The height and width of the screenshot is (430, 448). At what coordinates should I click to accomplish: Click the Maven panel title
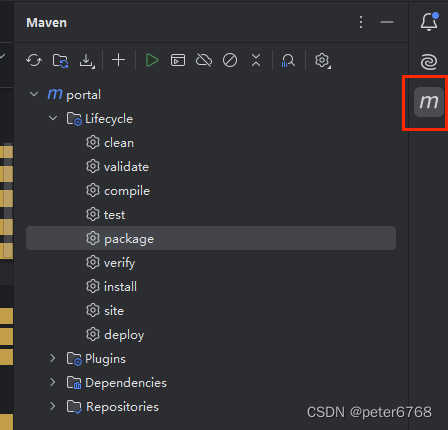pos(47,23)
